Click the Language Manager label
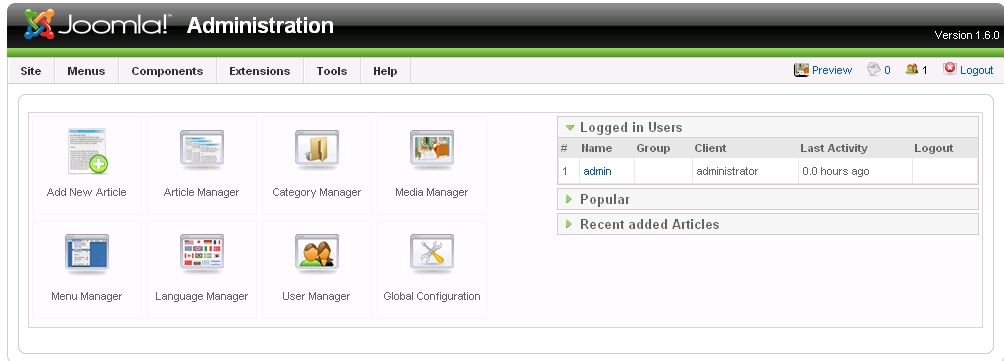Viewport: 1004px width, 361px height. point(201,296)
